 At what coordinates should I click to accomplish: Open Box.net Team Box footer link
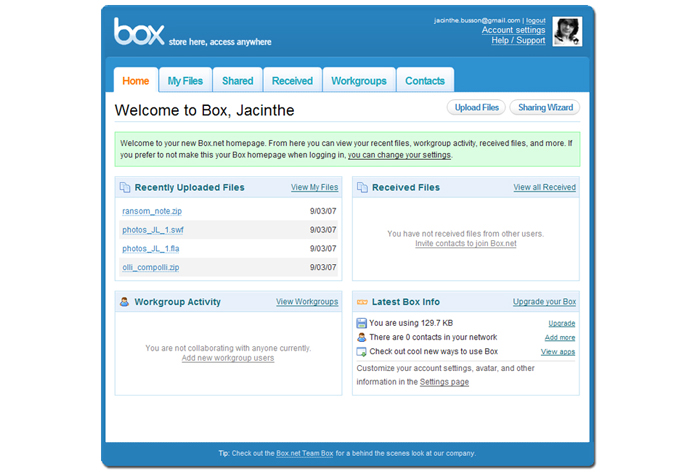(305, 453)
